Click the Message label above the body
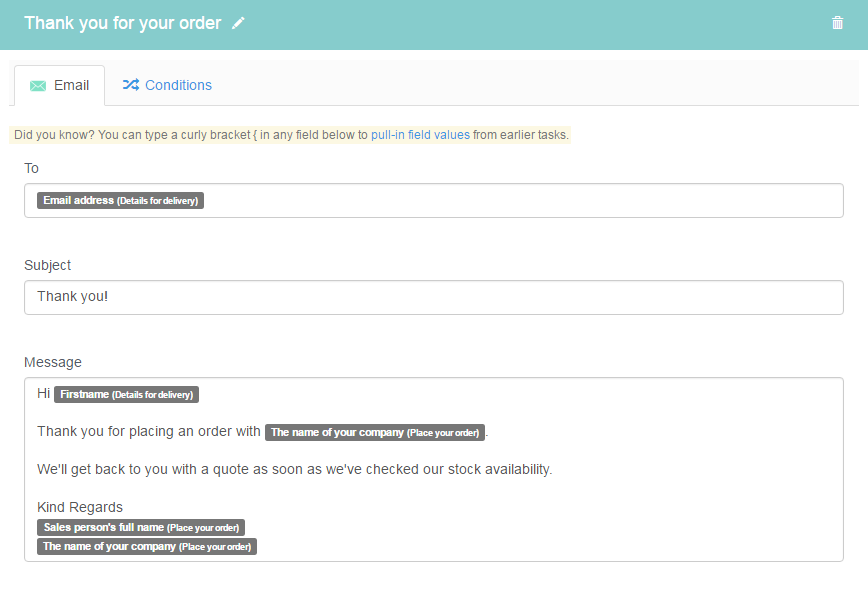 click(x=53, y=362)
